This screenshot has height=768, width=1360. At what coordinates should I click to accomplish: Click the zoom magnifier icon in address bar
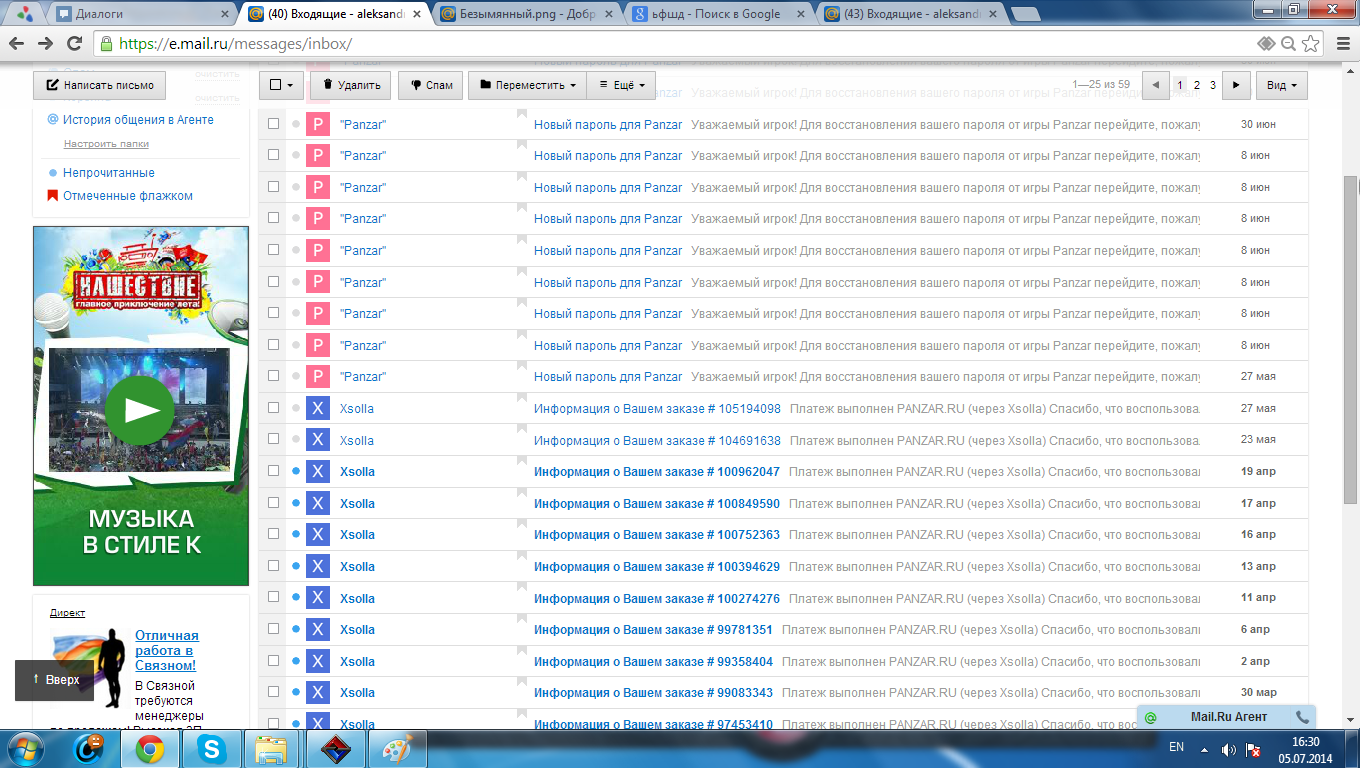1288,43
